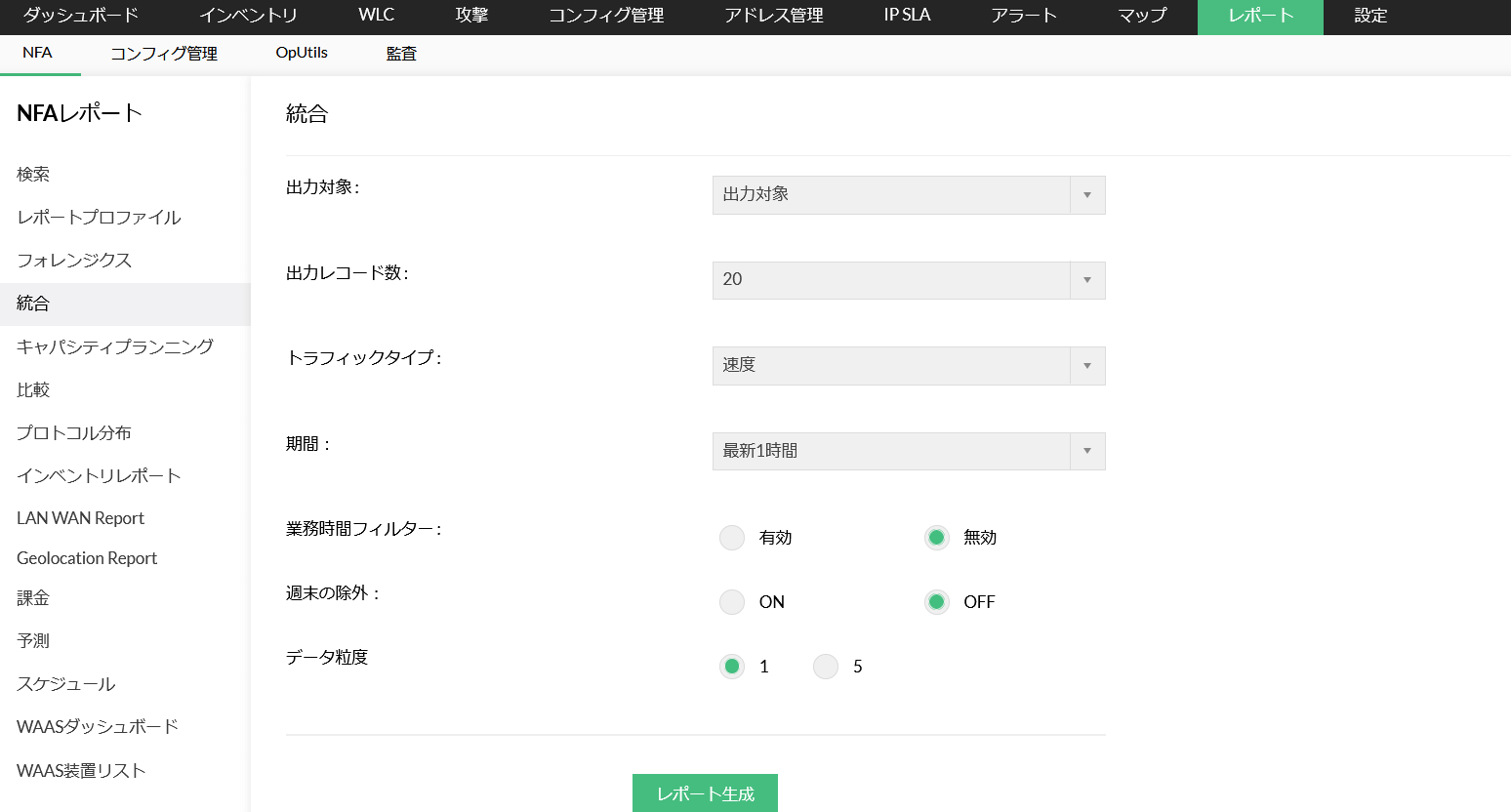
Task: Open Geolocation Report in the sidebar
Action: tap(87, 558)
